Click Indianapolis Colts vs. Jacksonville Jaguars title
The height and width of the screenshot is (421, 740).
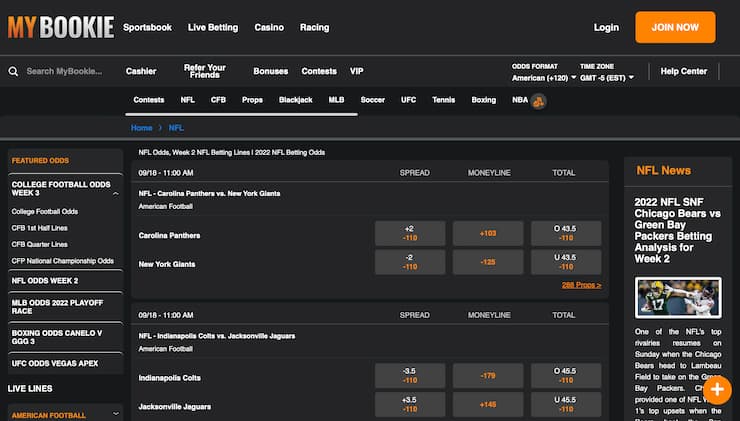pyautogui.click(x=217, y=336)
